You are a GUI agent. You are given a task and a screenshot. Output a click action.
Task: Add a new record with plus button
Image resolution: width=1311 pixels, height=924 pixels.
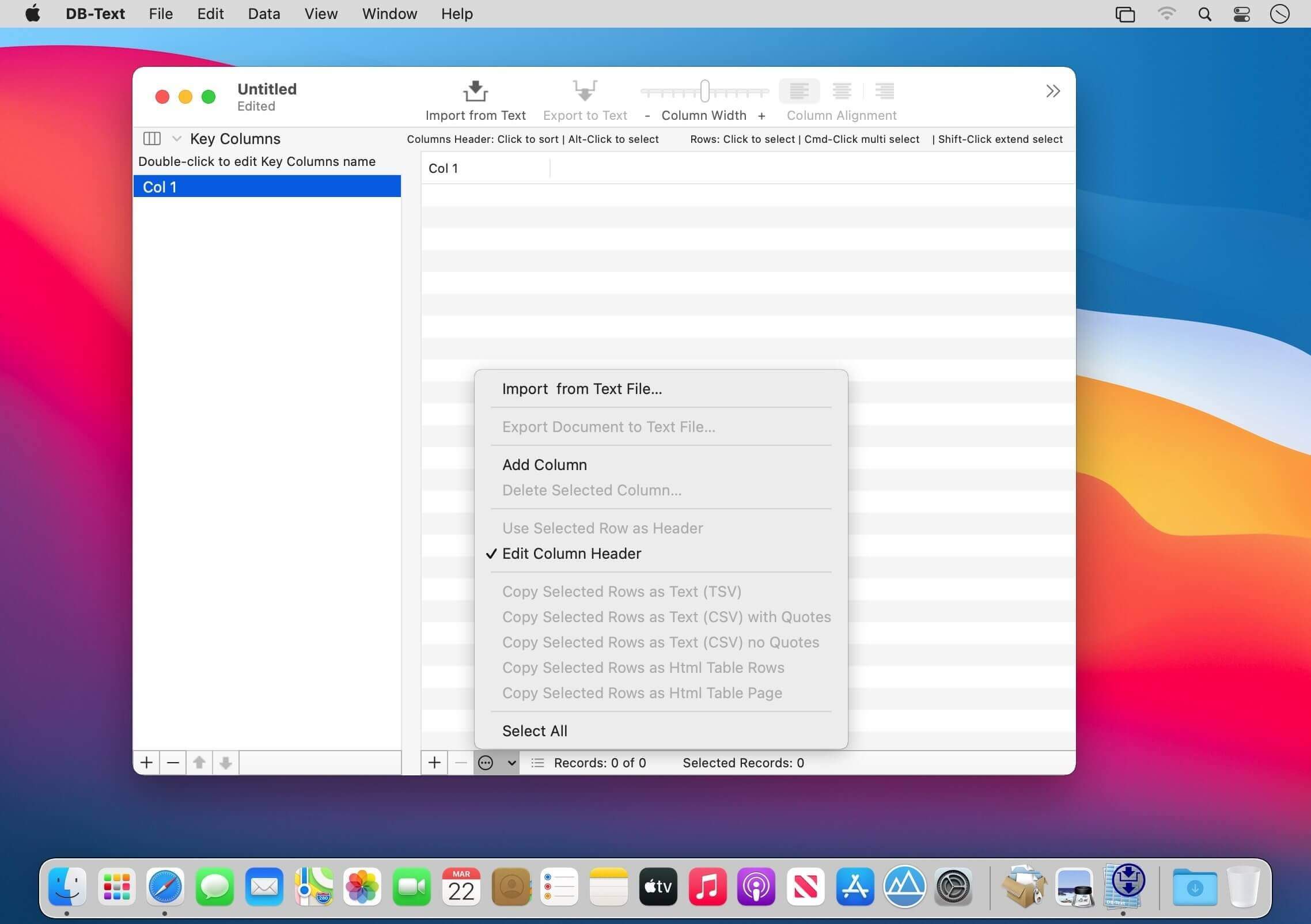(x=435, y=763)
